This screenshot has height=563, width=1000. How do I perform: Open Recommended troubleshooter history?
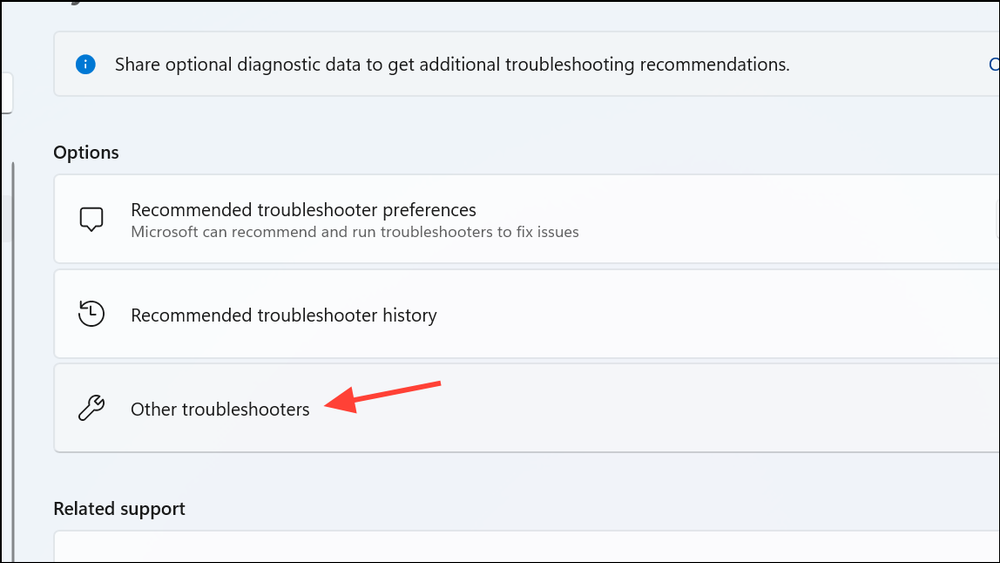click(x=284, y=316)
